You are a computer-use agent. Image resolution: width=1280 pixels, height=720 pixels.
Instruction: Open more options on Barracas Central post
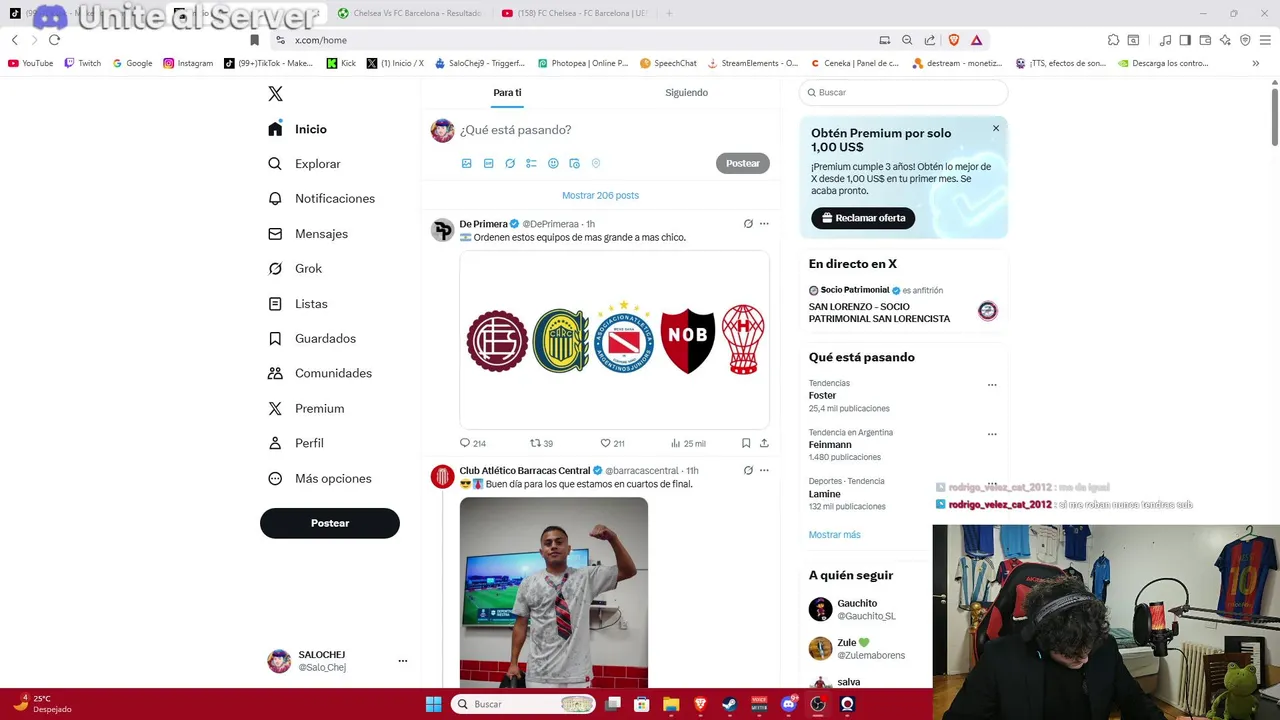(764, 470)
